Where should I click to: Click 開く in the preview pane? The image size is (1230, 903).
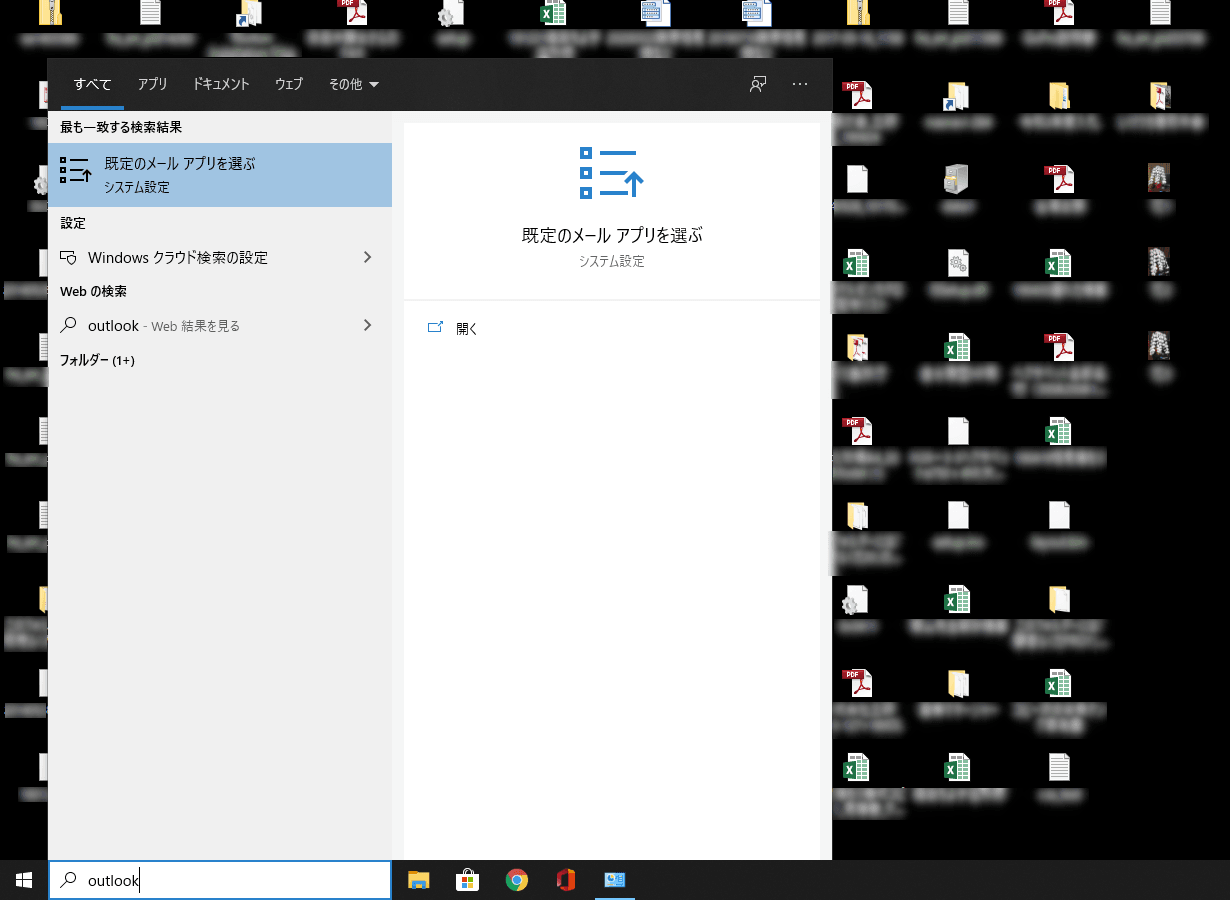[467, 328]
